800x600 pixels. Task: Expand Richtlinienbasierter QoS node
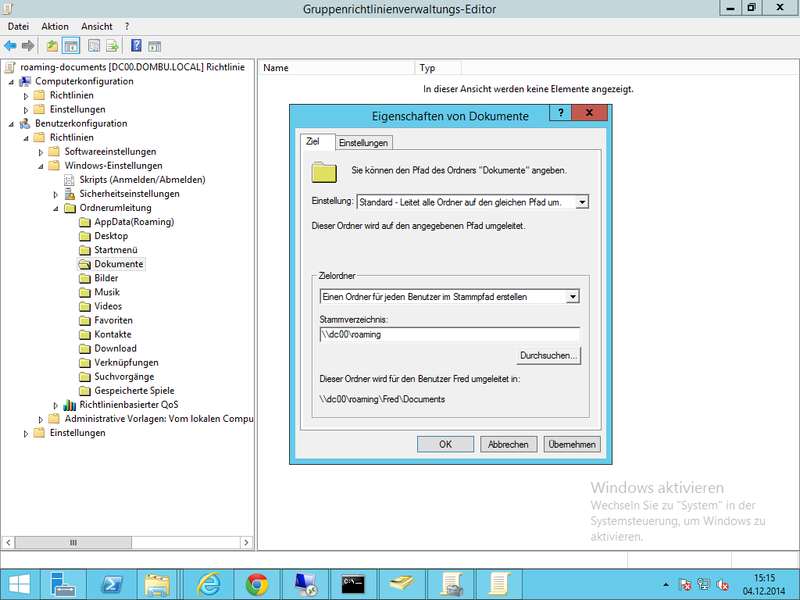[55, 405]
